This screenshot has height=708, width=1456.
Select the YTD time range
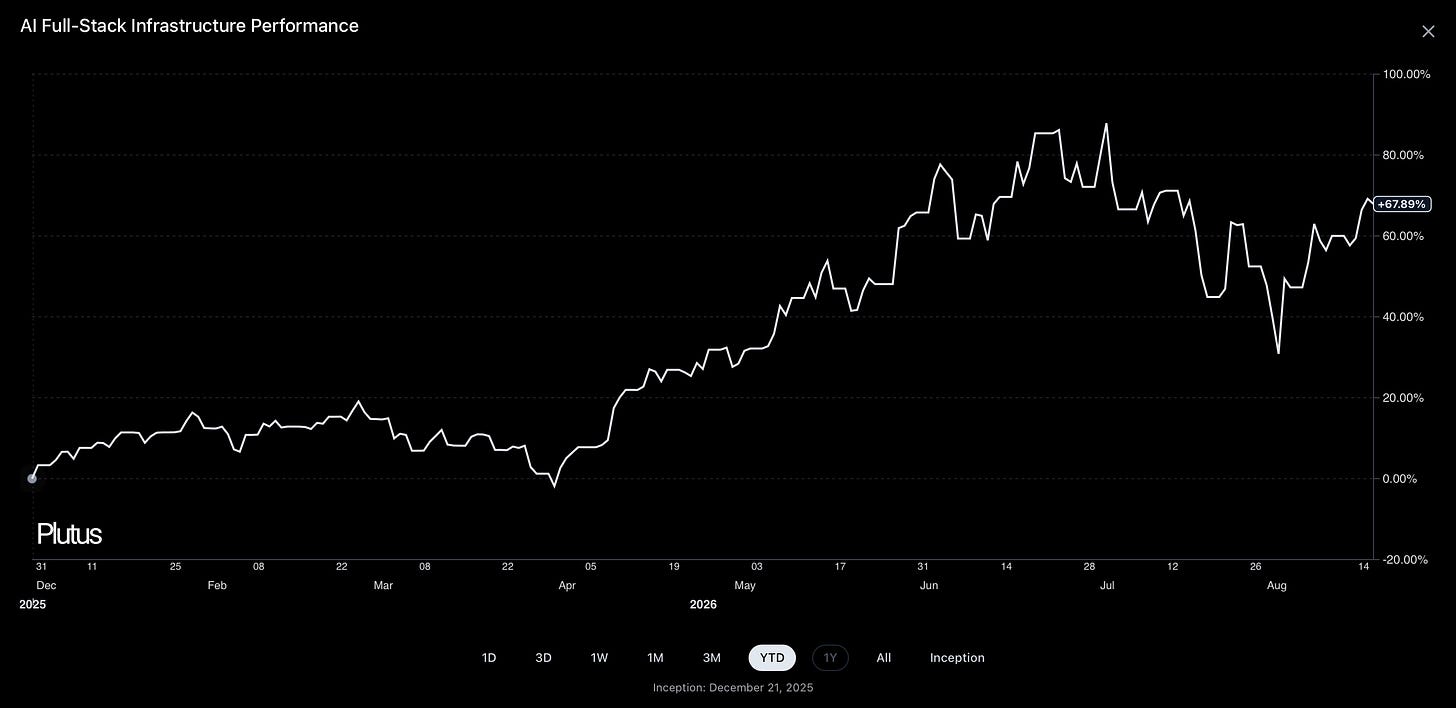pyautogui.click(x=772, y=658)
